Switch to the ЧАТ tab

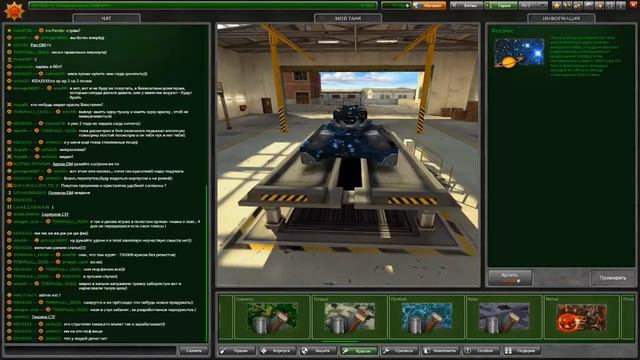[107, 18]
